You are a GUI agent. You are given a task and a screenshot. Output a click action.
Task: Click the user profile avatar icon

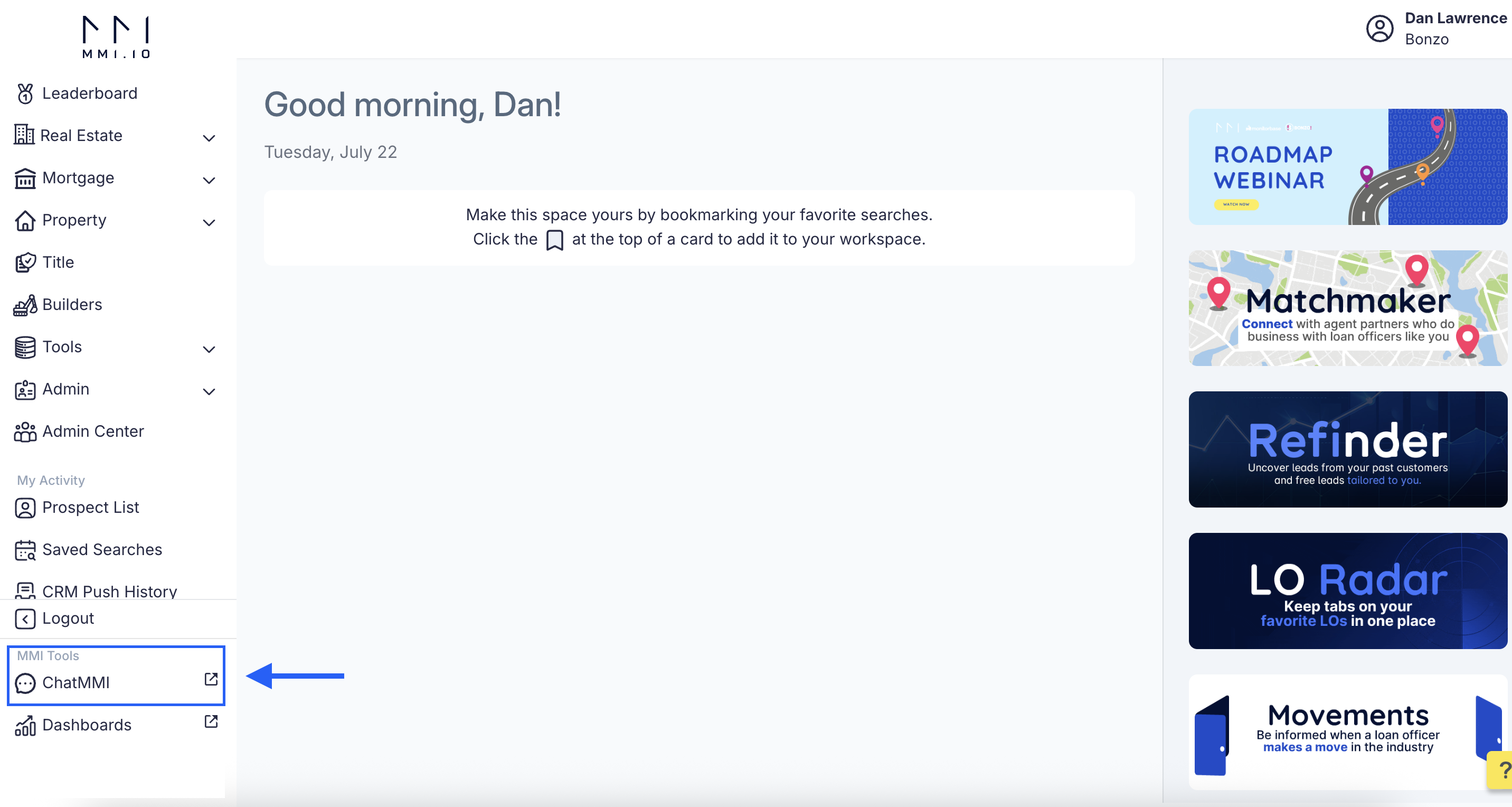pos(1379,29)
